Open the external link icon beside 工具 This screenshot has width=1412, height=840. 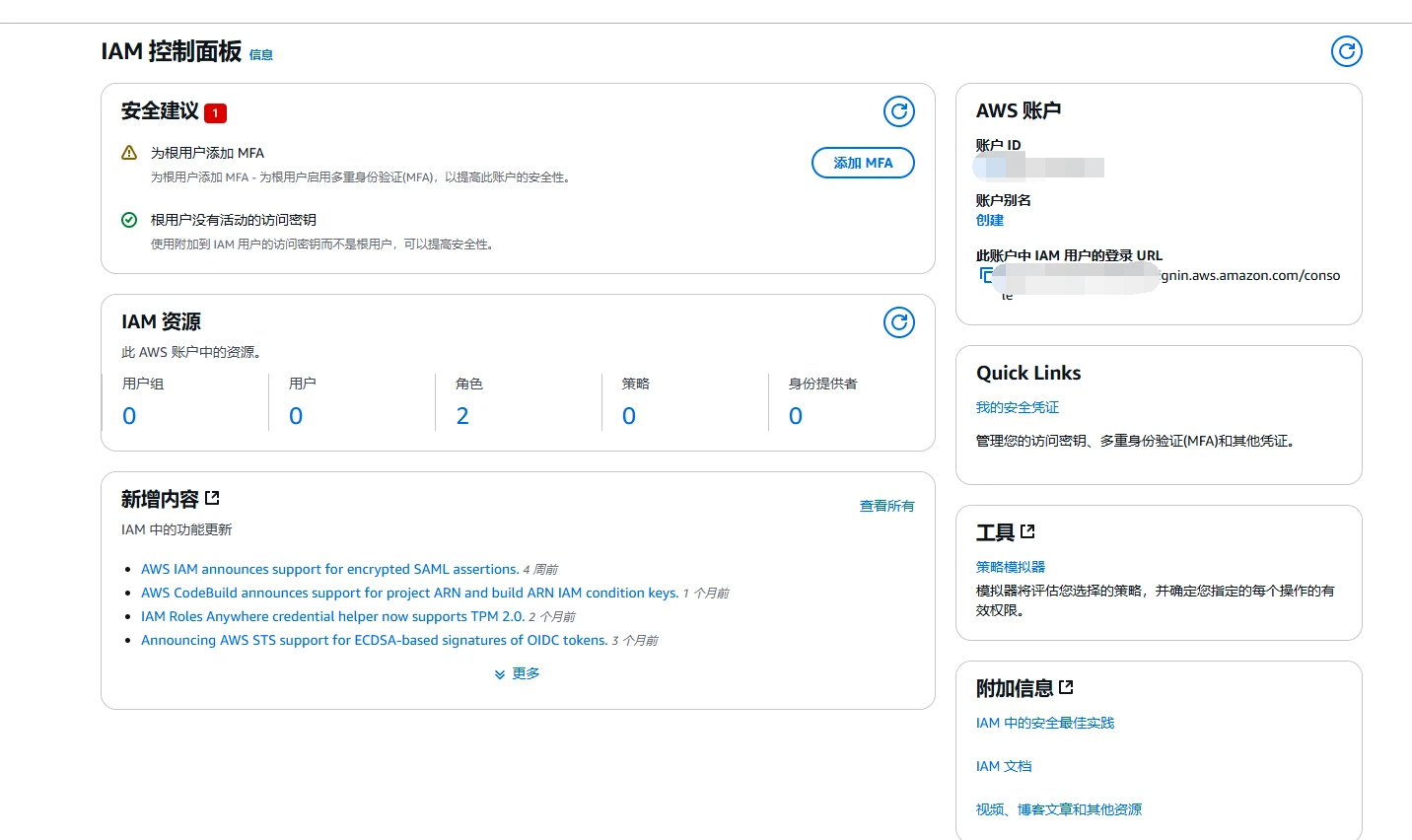[x=1027, y=531]
